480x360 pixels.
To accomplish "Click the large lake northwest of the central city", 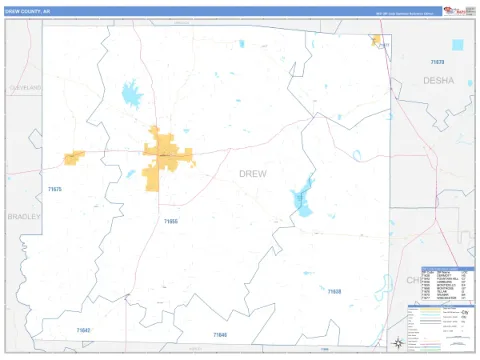I will pyautogui.click(x=132, y=94).
